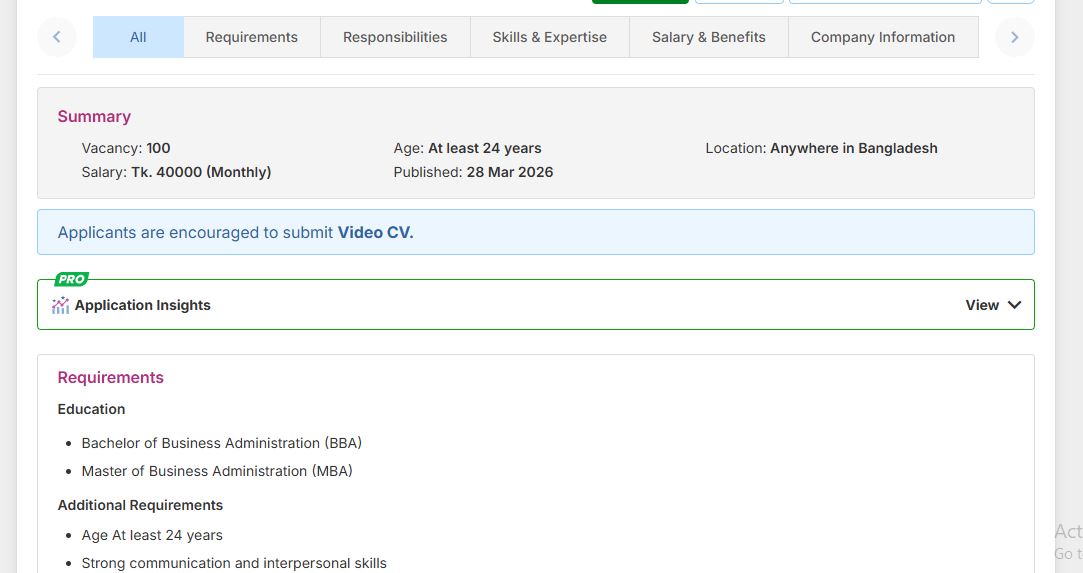Viewport: 1083px width, 573px height.
Task: Click the Application Insights chart icon
Action: tap(61, 306)
